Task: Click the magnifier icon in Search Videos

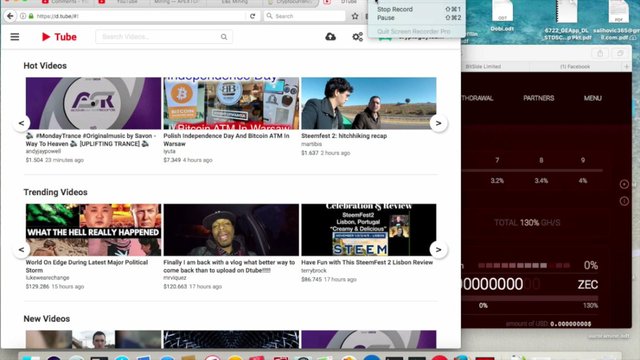Action: tap(224, 37)
